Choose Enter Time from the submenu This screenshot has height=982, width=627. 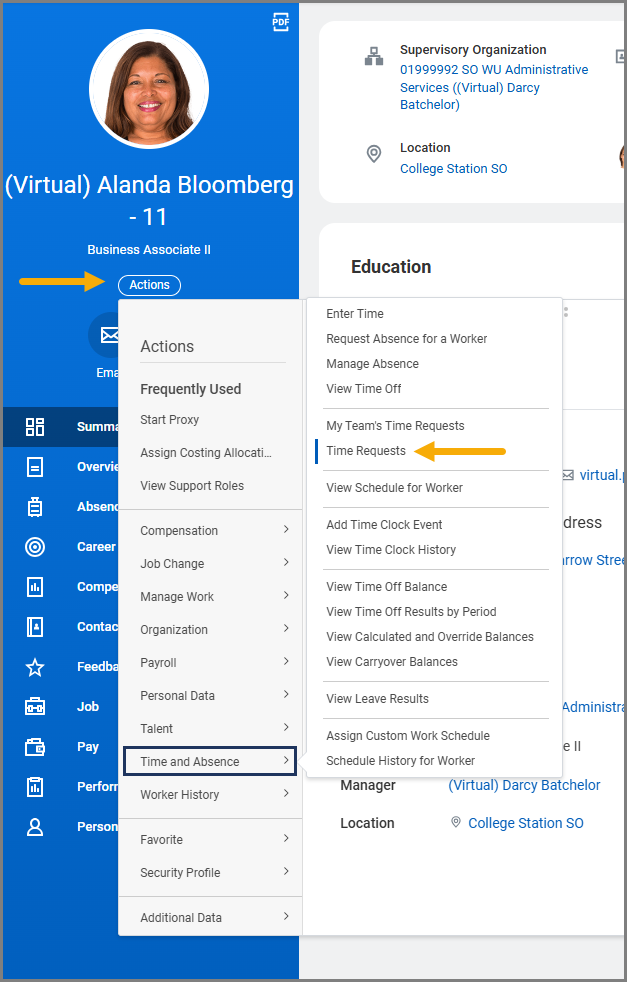(355, 314)
